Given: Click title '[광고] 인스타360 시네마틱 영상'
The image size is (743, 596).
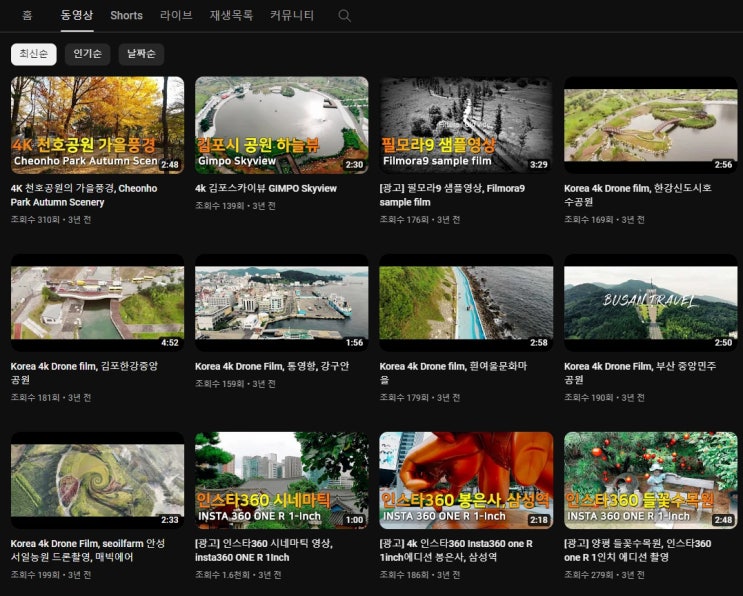Looking at the screenshot, I should [264, 550].
